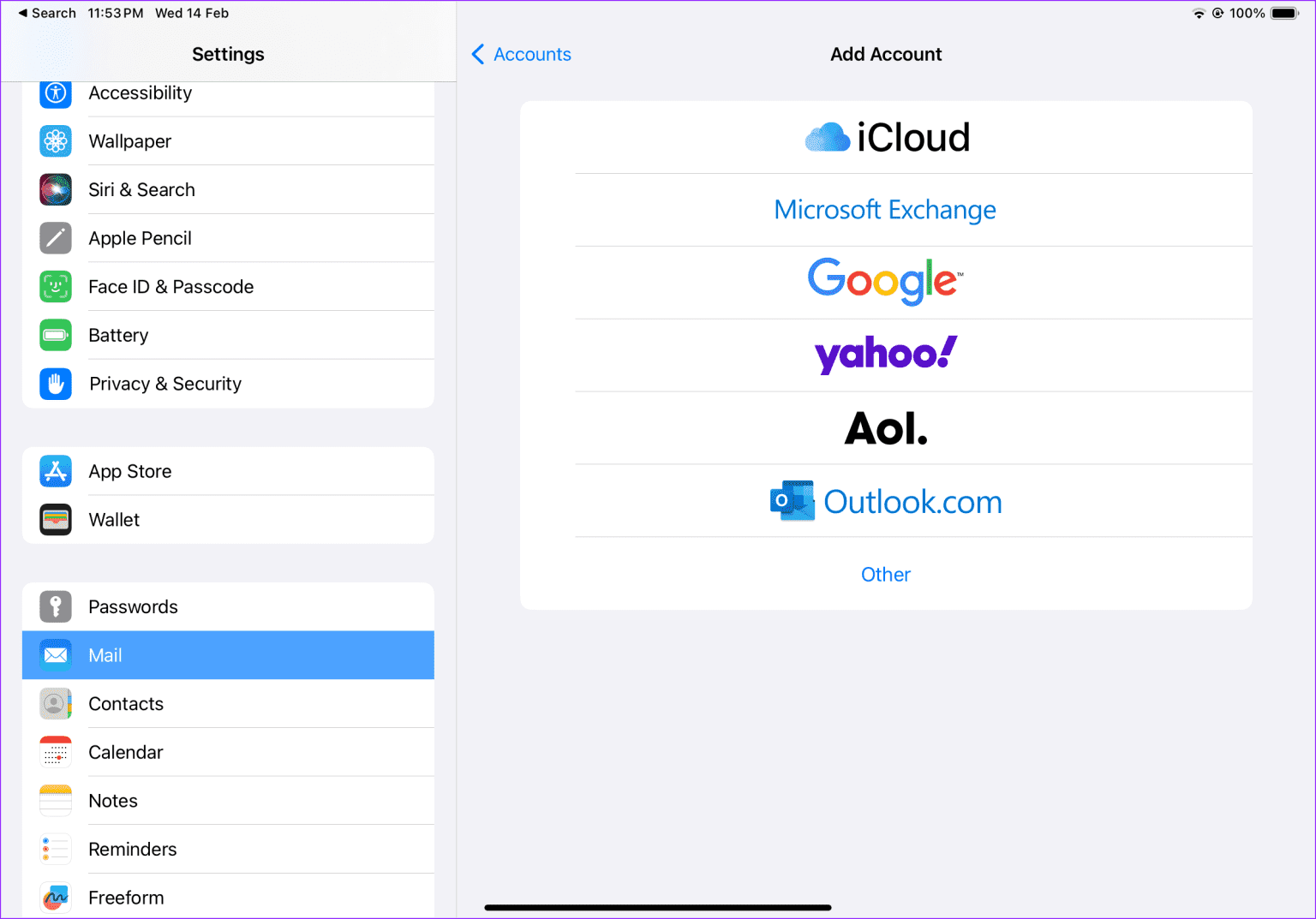The image size is (1316, 919).
Task: Choose Microsoft Exchange account type
Action: click(885, 210)
